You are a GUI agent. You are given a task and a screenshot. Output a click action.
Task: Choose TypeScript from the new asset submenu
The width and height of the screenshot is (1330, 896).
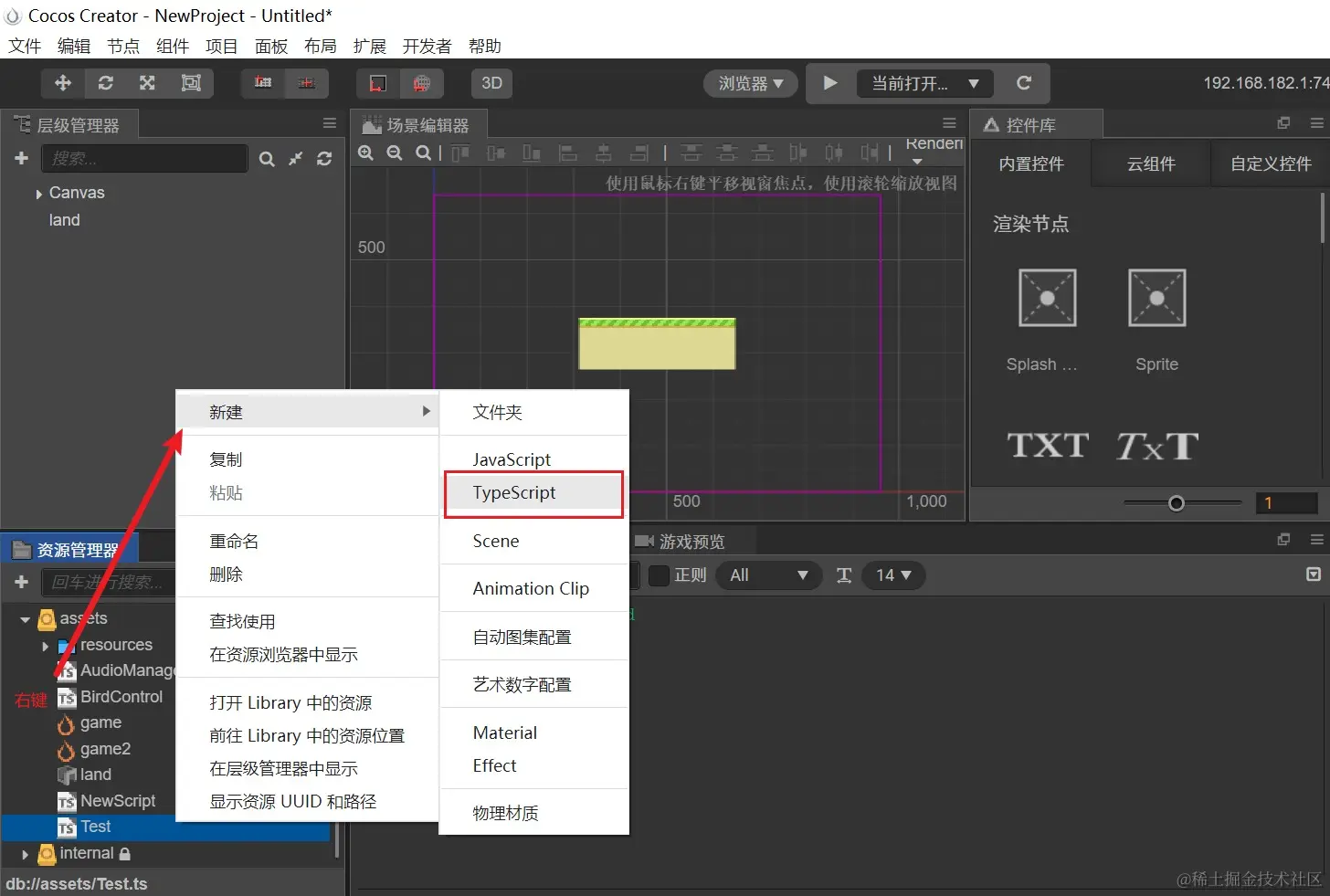(534, 493)
